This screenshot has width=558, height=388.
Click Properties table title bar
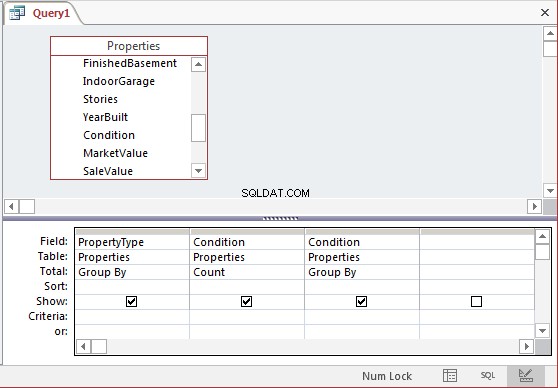click(129, 46)
